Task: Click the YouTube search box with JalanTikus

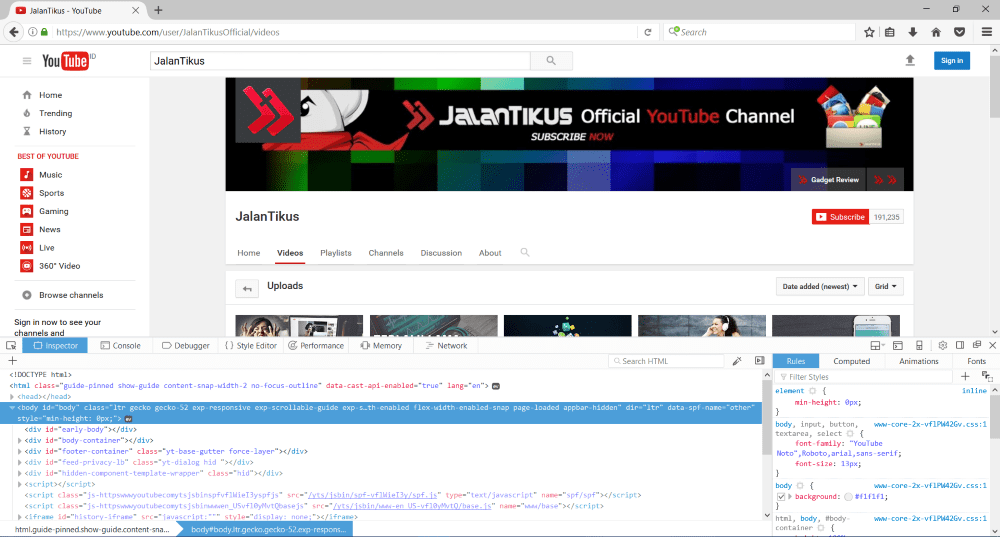Action: (x=341, y=61)
